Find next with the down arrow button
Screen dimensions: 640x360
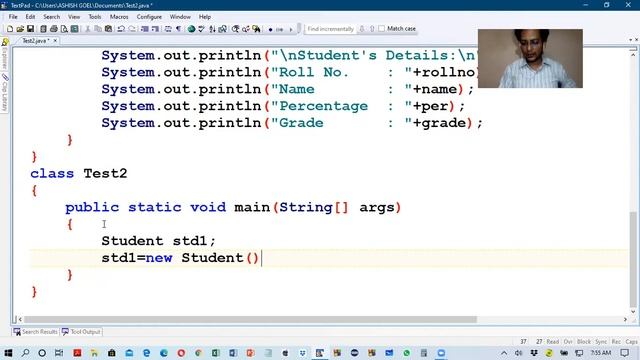(362, 29)
